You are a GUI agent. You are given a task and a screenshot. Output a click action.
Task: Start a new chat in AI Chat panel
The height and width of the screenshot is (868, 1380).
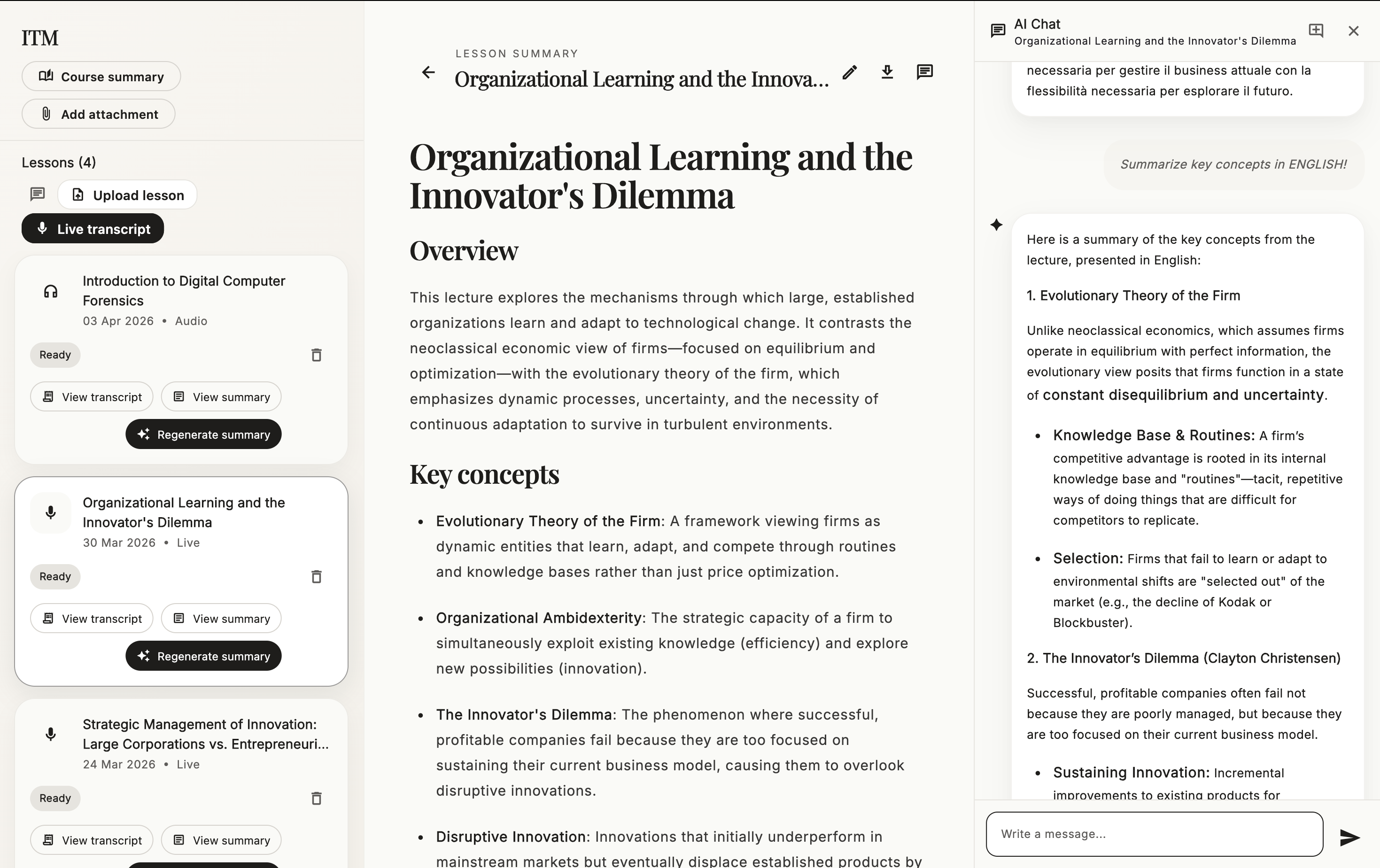tap(1317, 31)
